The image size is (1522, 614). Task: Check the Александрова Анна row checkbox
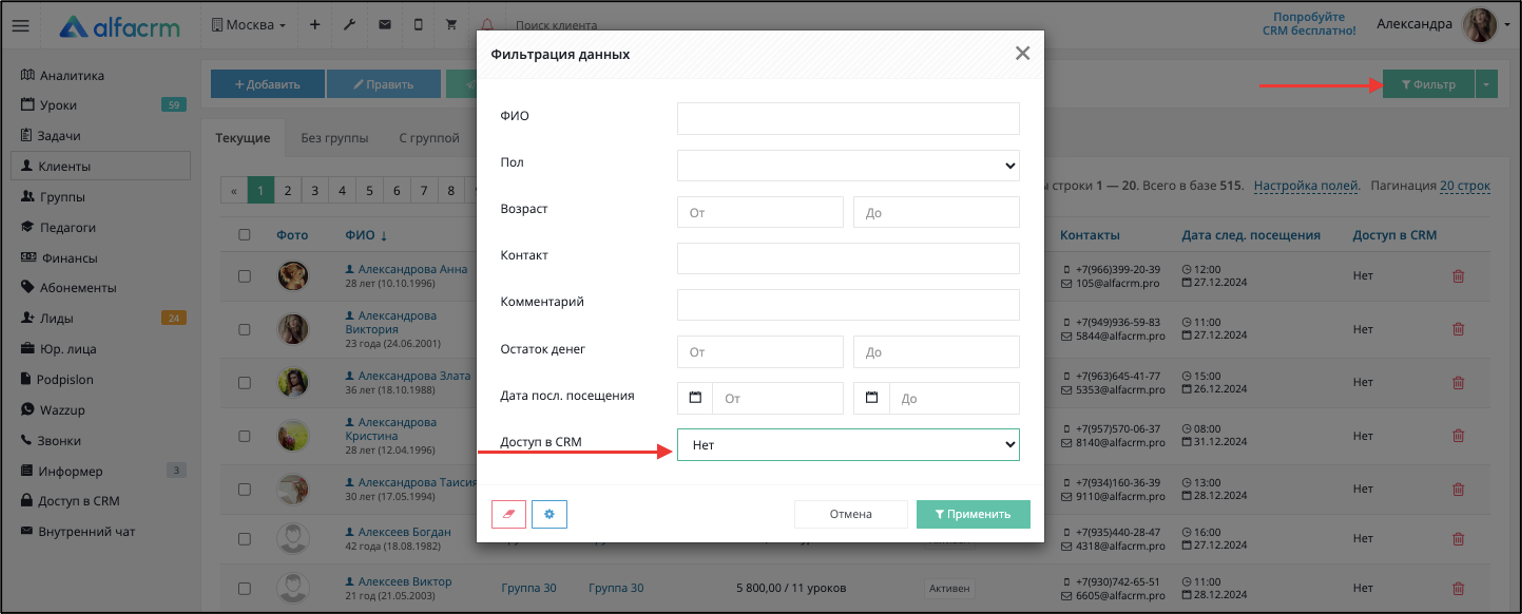pos(244,276)
